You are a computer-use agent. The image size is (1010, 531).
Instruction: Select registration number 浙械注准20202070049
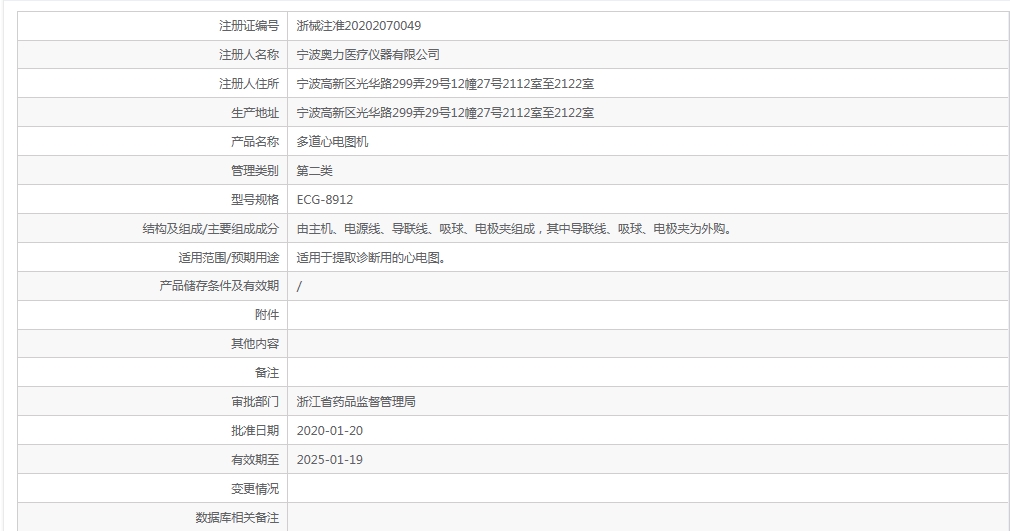coord(359,26)
